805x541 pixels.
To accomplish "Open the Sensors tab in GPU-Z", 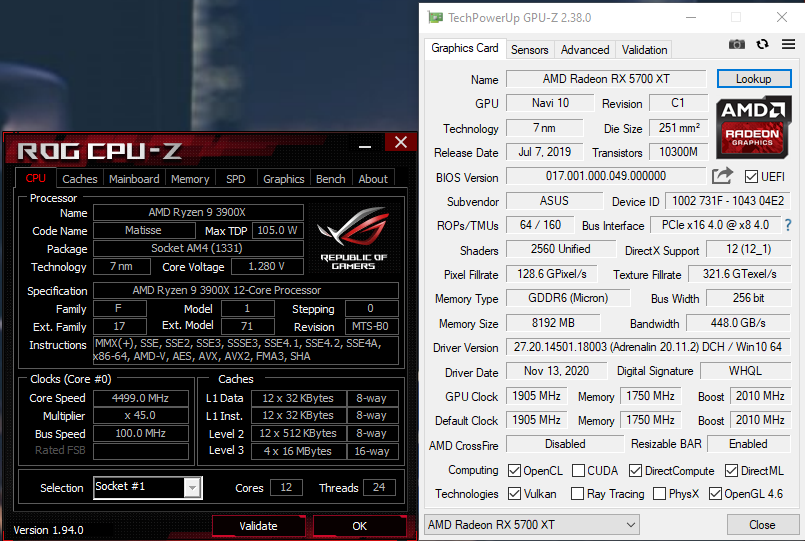I will tap(529, 50).
